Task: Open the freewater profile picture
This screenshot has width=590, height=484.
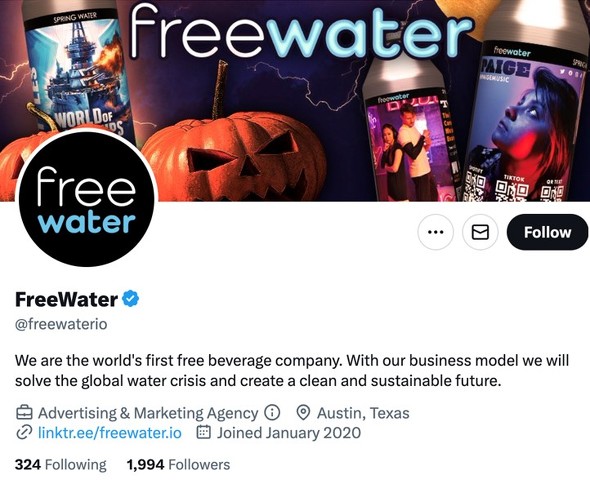Action: click(87, 198)
